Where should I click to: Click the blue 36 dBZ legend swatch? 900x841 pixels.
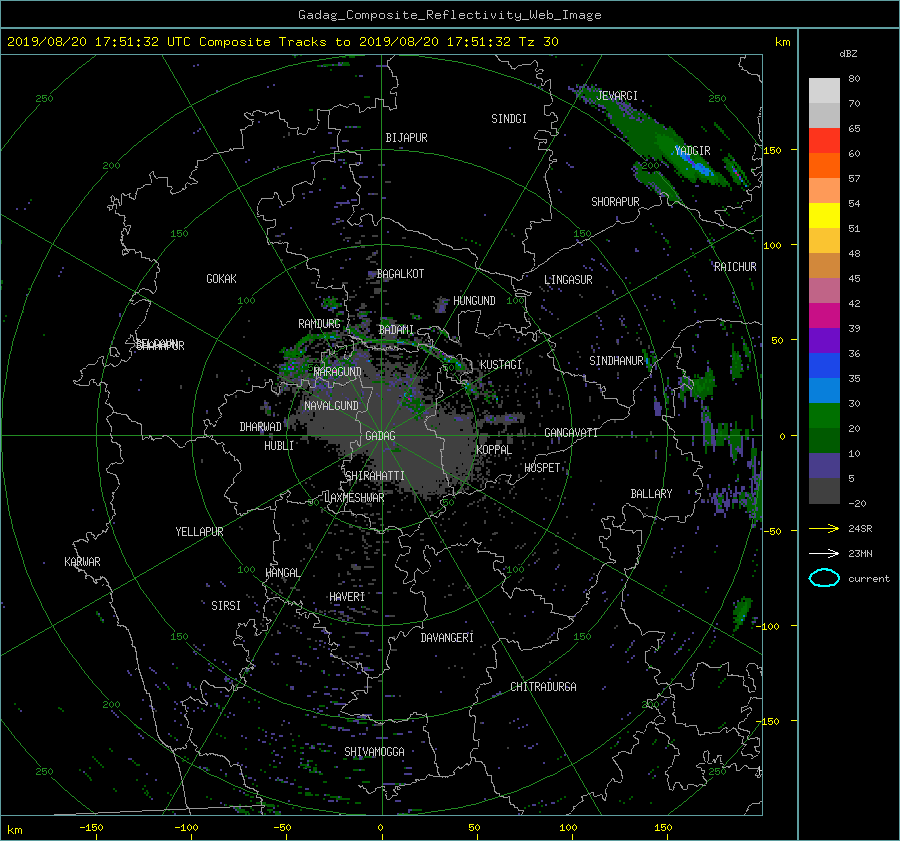pos(824,365)
